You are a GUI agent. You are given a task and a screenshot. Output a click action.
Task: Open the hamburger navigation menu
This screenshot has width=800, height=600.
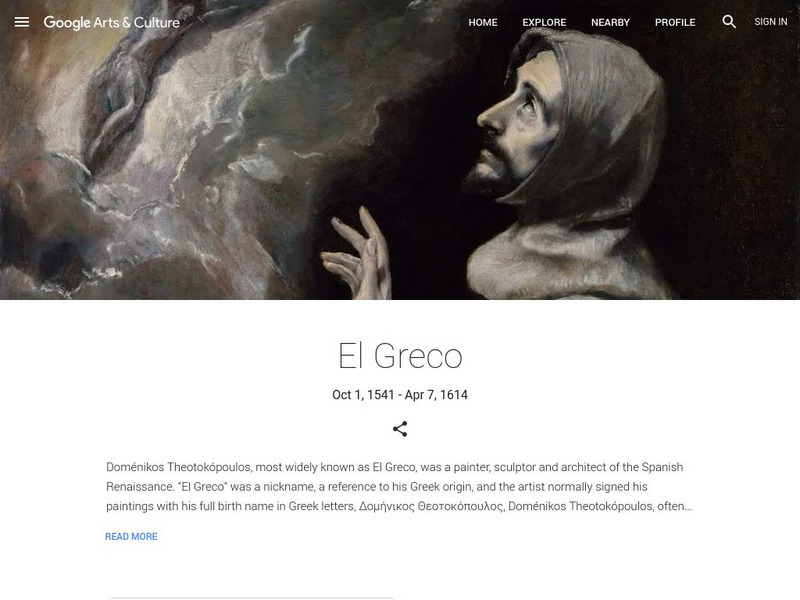tap(21, 22)
